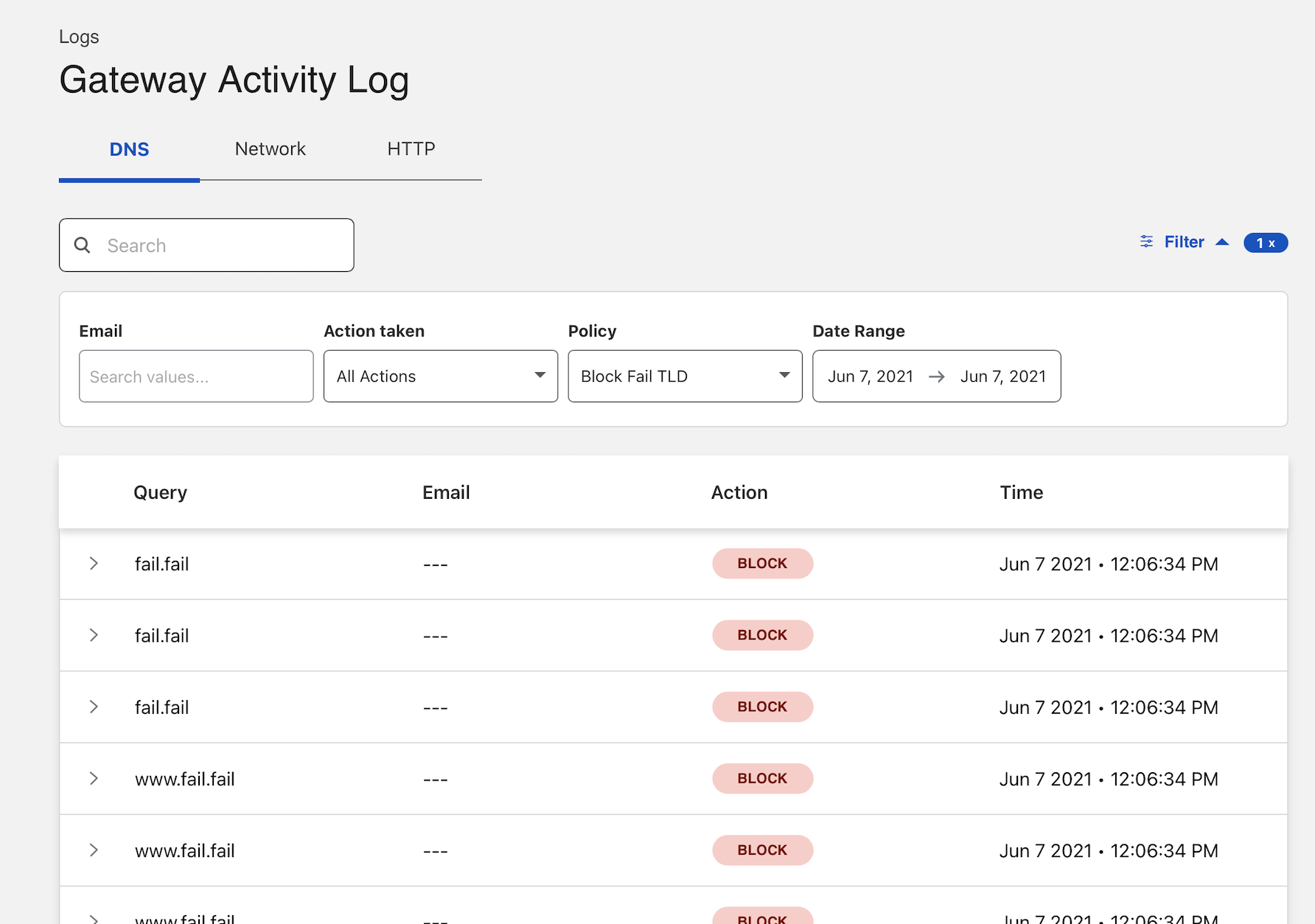Expand the www.fail.fail entry details
The width and height of the screenshot is (1315, 924).
pos(94,778)
